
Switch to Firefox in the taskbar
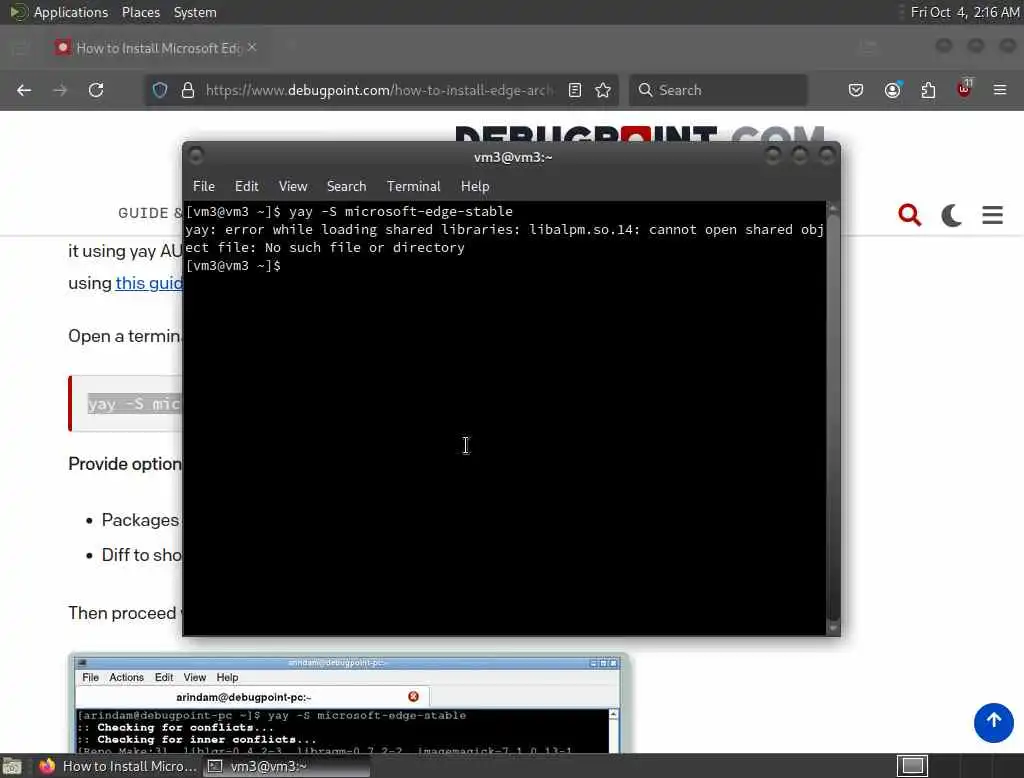[118, 766]
